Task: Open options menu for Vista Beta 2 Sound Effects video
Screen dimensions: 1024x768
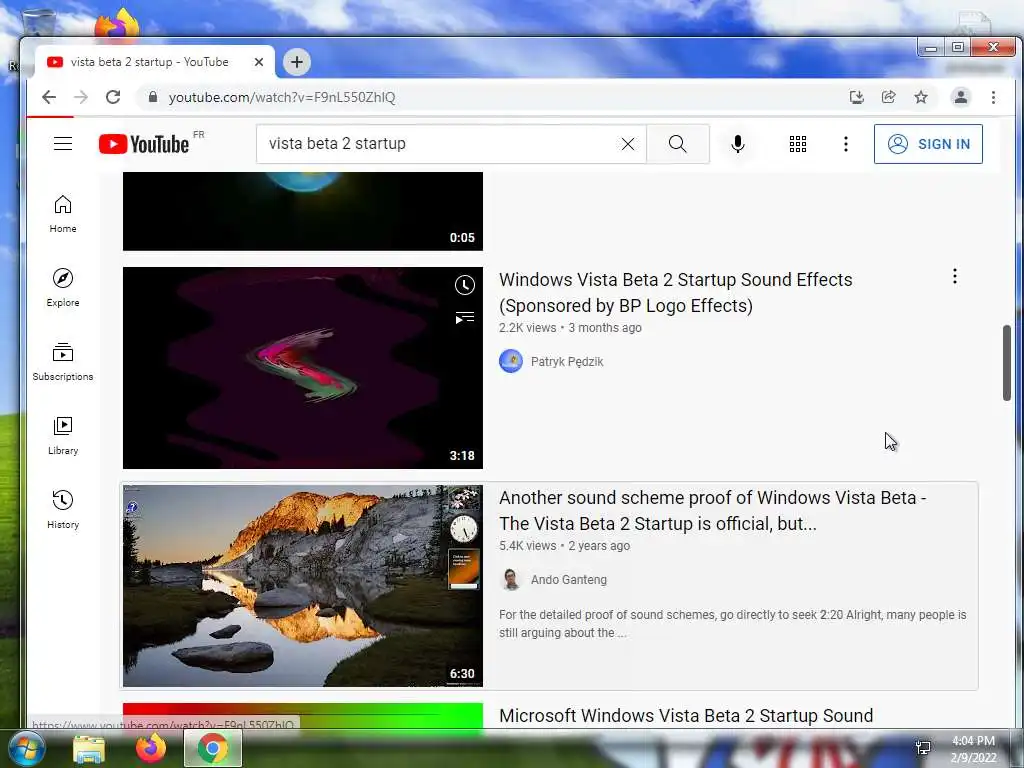Action: (955, 276)
